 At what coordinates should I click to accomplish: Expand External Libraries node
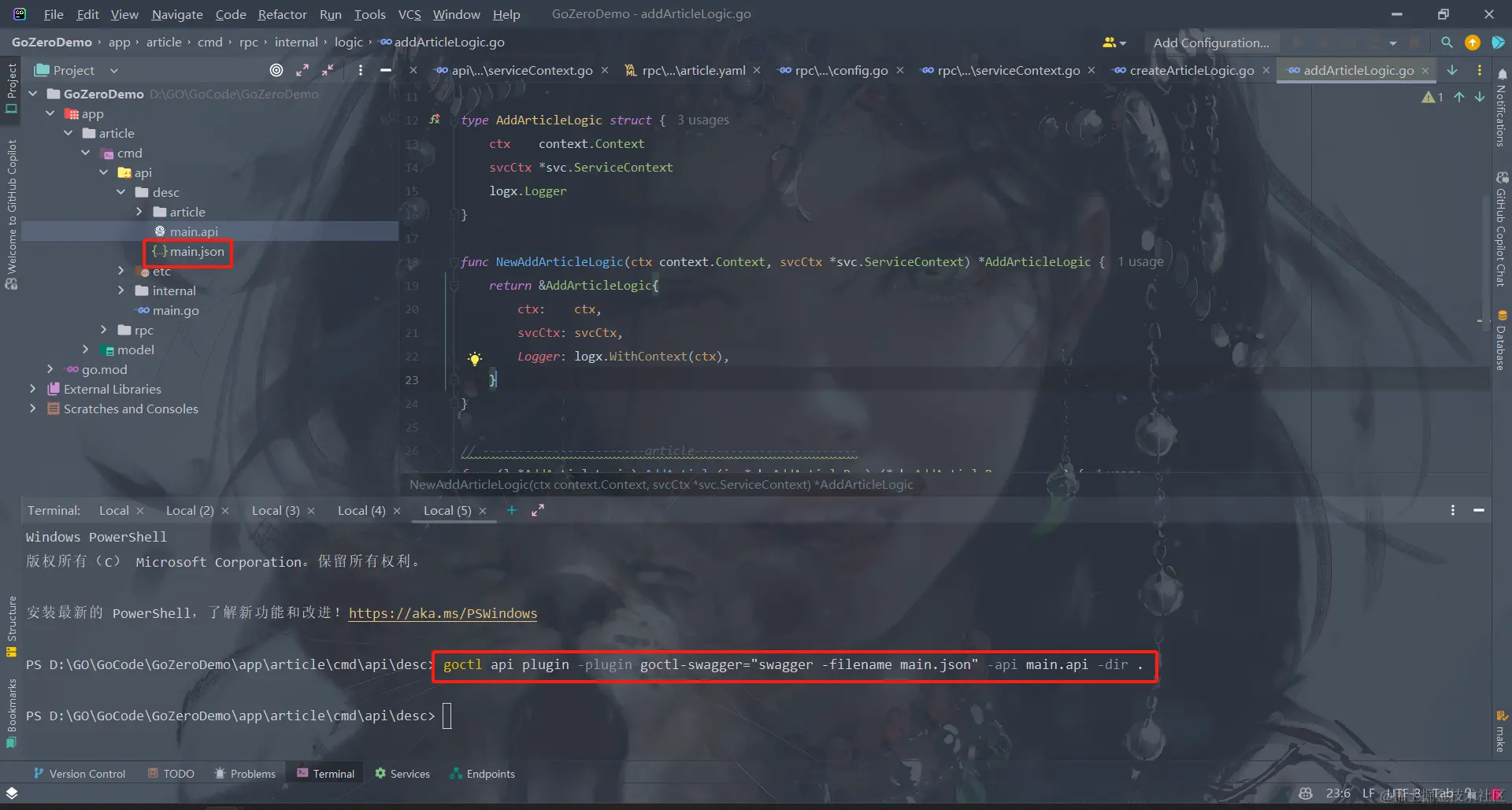coord(33,389)
